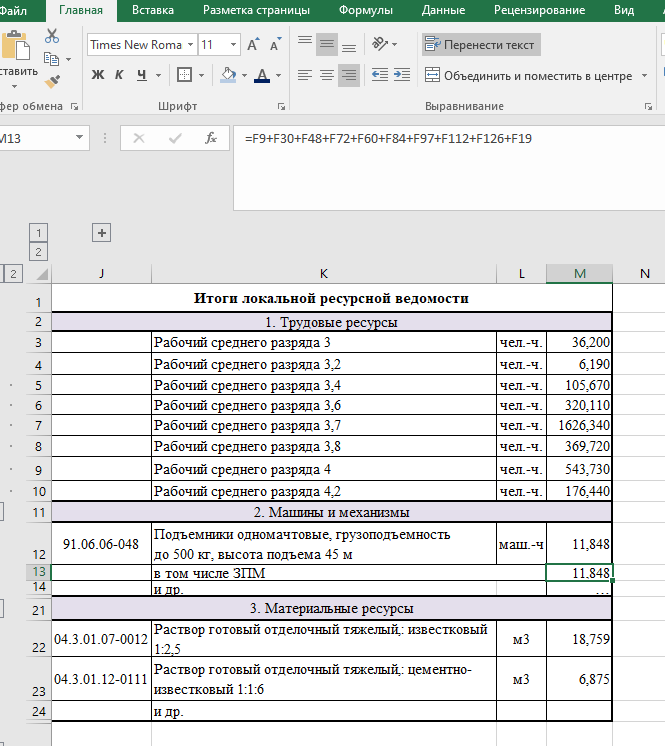Screen dimensions: 665x746
Task: Click the text orientation icon
Action: (x=380, y=44)
